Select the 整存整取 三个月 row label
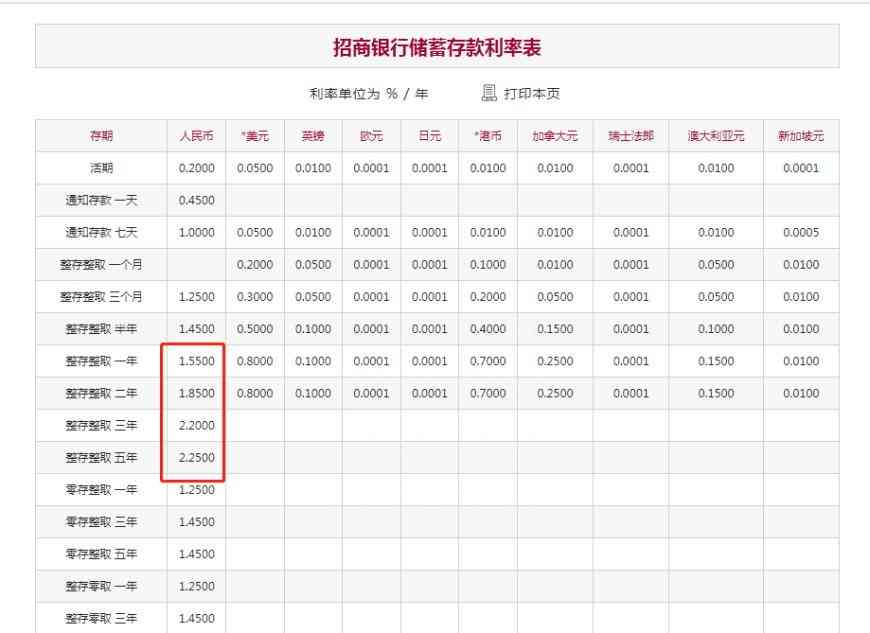The width and height of the screenshot is (870, 633). click(x=102, y=297)
